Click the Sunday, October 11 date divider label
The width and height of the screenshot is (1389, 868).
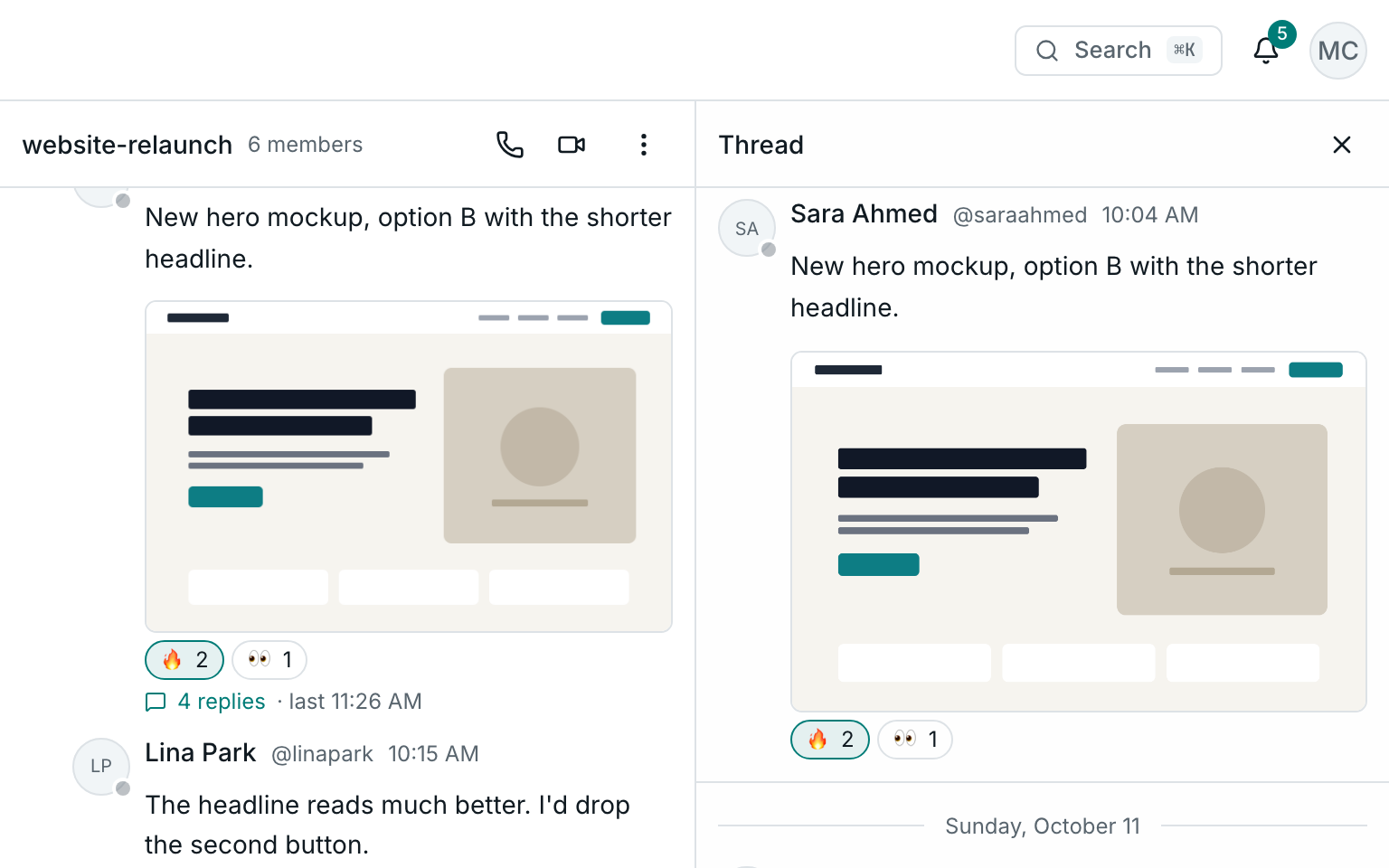(x=1043, y=826)
